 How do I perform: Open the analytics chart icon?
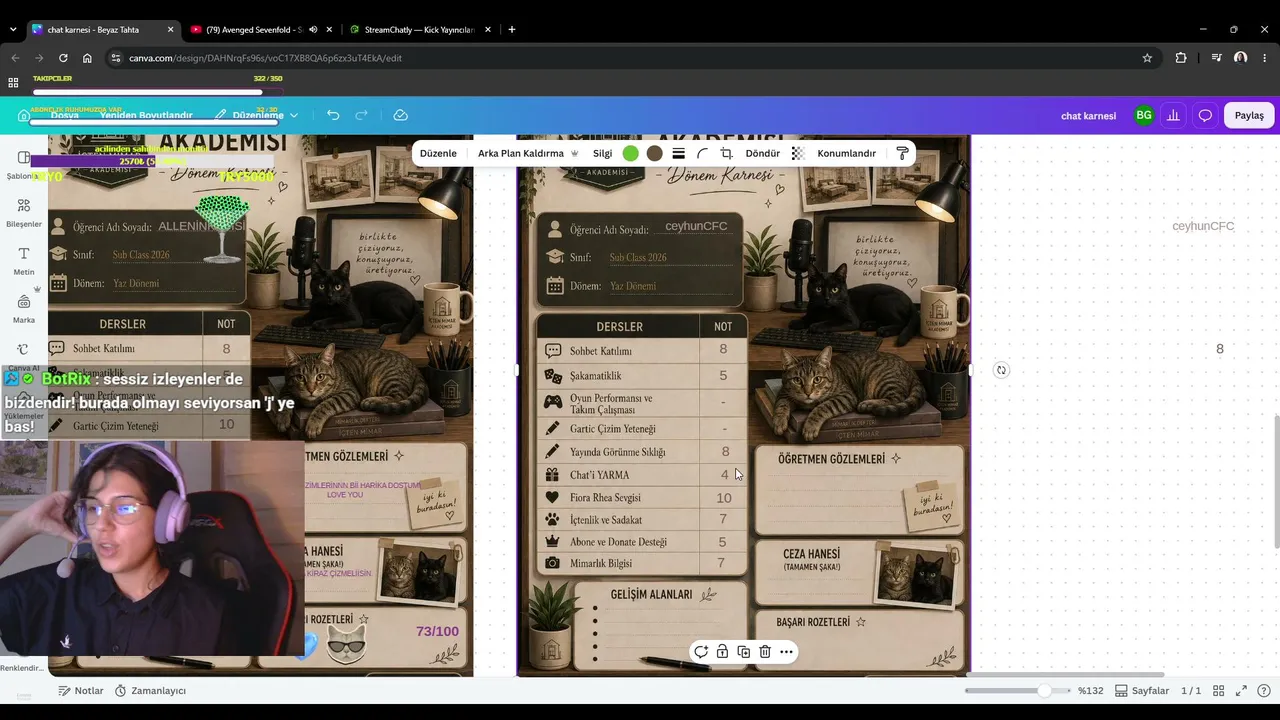[x=1173, y=115]
